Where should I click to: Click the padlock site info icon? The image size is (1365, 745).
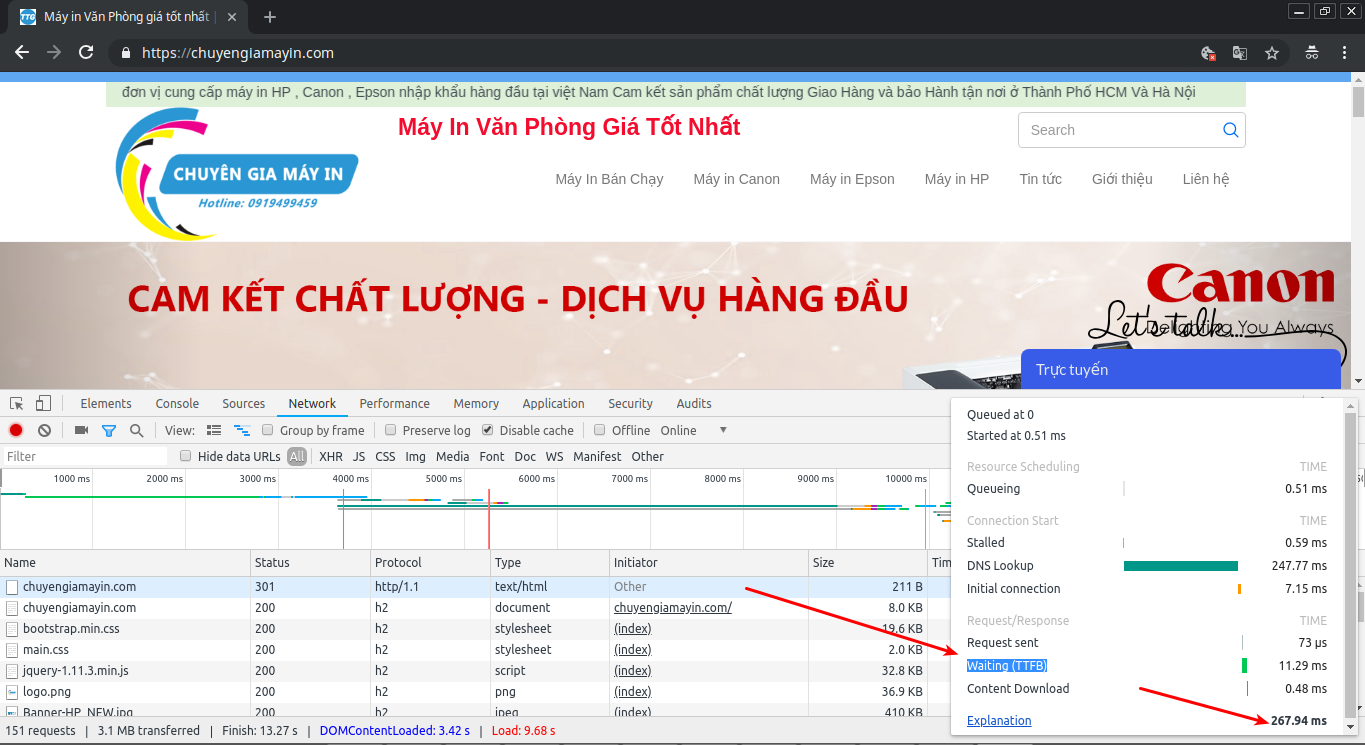[x=125, y=53]
